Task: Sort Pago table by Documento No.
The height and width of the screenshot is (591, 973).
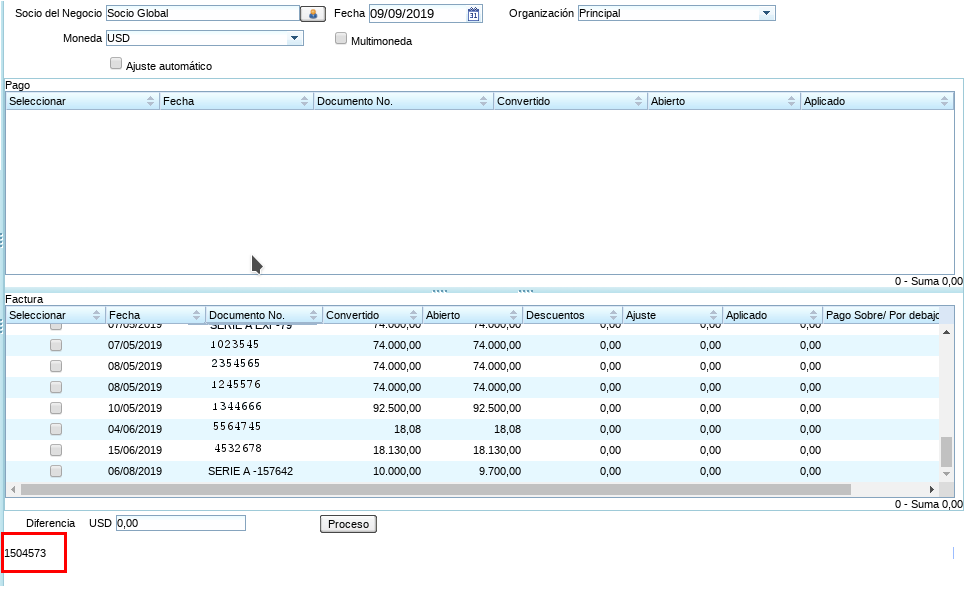Action: click(x=402, y=101)
